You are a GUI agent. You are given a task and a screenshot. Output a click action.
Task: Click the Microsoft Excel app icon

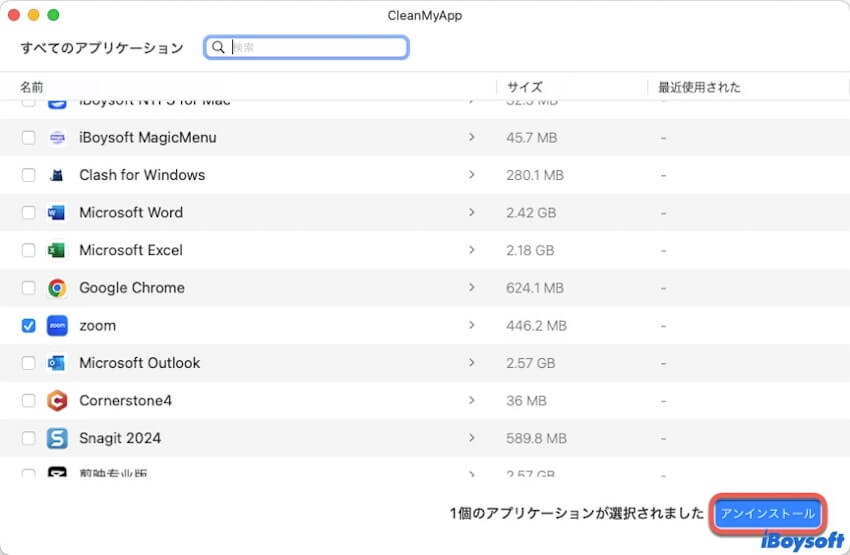(57, 250)
